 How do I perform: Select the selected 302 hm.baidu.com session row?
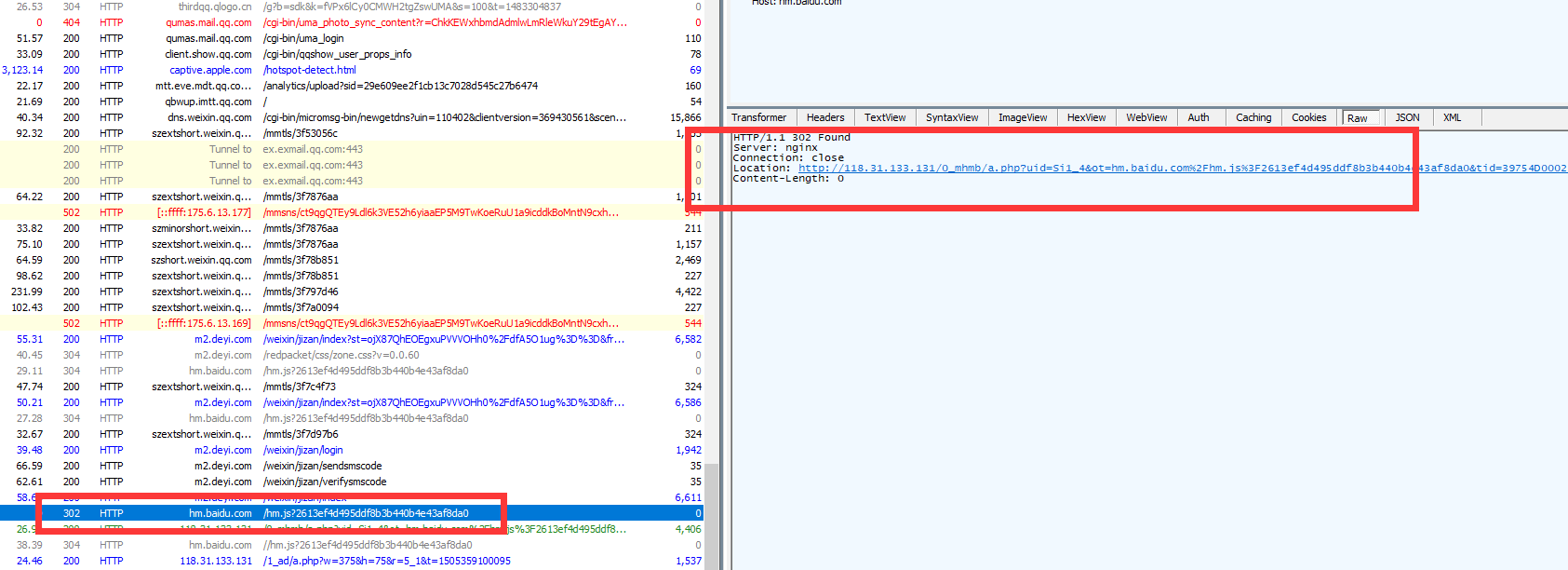(x=352, y=513)
